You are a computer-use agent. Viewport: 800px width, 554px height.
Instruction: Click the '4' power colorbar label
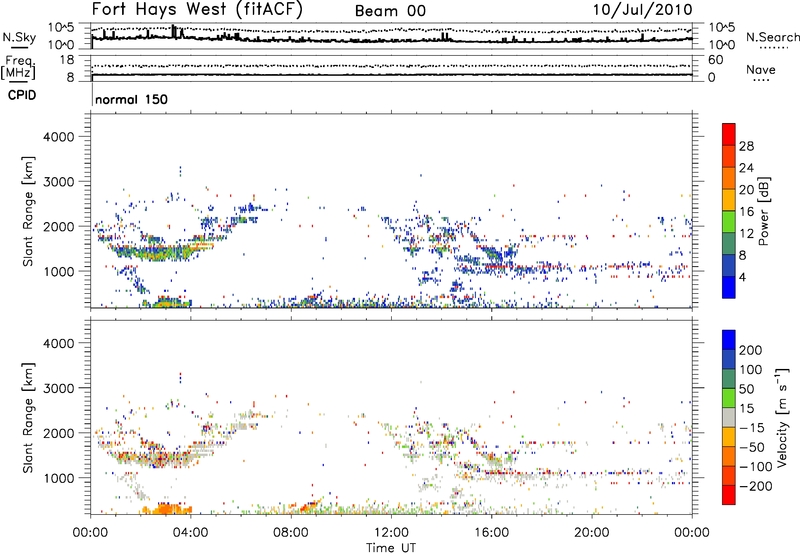click(742, 278)
